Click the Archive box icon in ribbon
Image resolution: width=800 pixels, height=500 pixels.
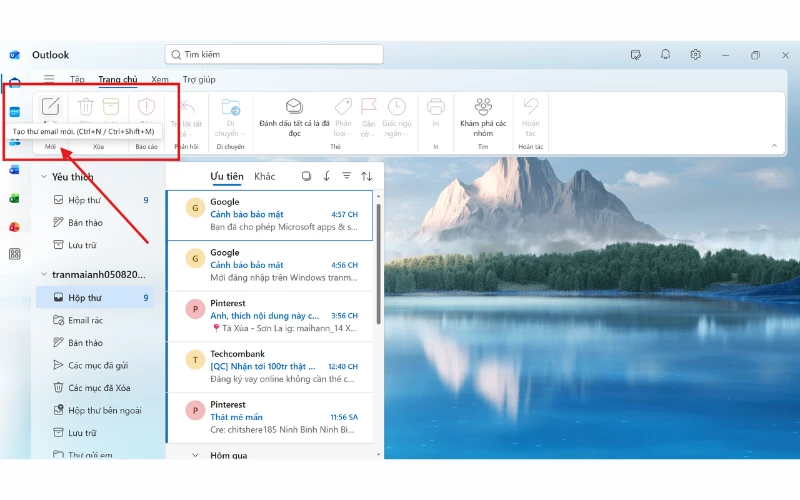coord(111,106)
